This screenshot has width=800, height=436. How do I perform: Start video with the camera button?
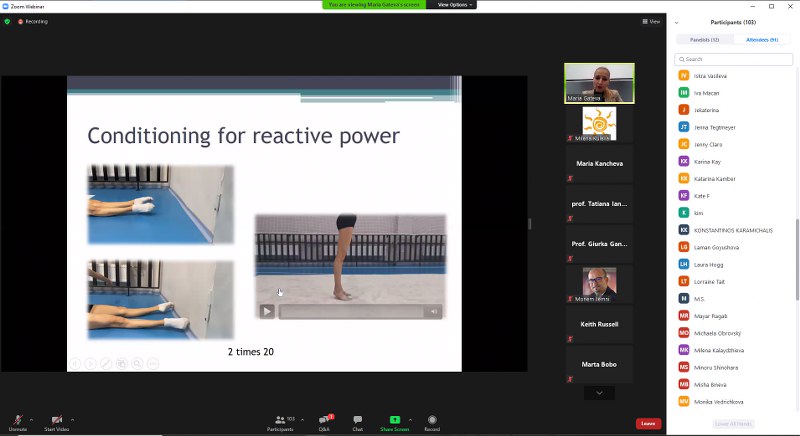click(x=57, y=422)
